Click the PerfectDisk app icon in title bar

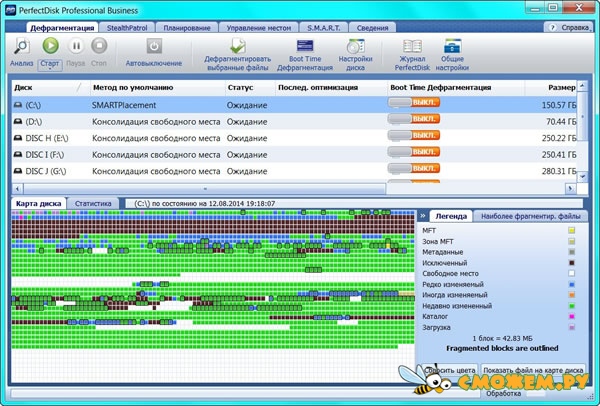[x=11, y=10]
